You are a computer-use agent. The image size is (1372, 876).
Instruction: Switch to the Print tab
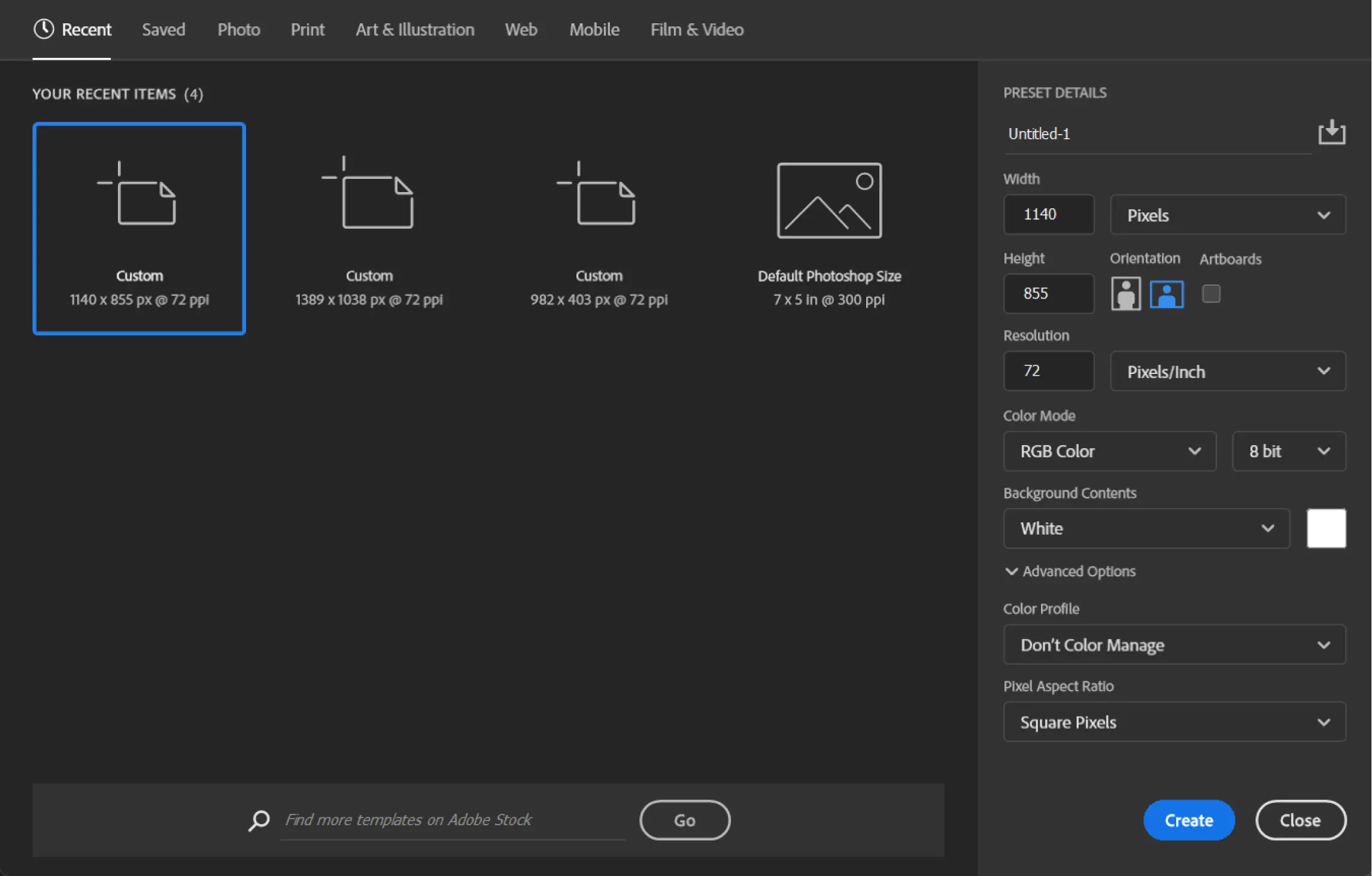coord(307,29)
